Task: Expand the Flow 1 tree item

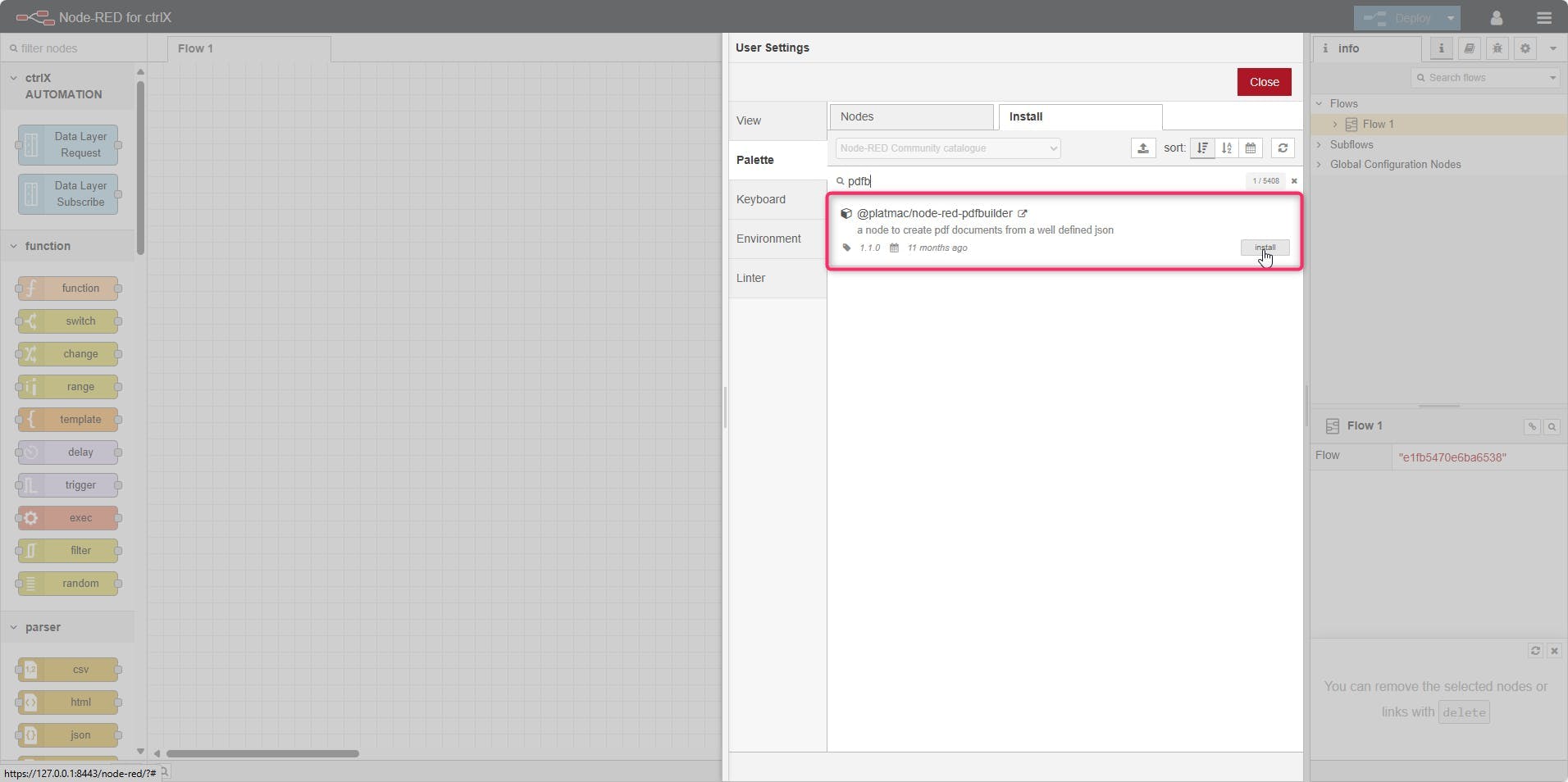Action: click(1335, 125)
